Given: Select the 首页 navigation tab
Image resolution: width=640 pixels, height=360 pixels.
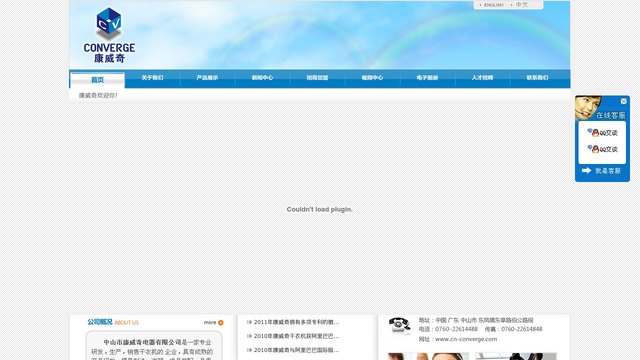Looking at the screenshot, I should [x=97, y=80].
